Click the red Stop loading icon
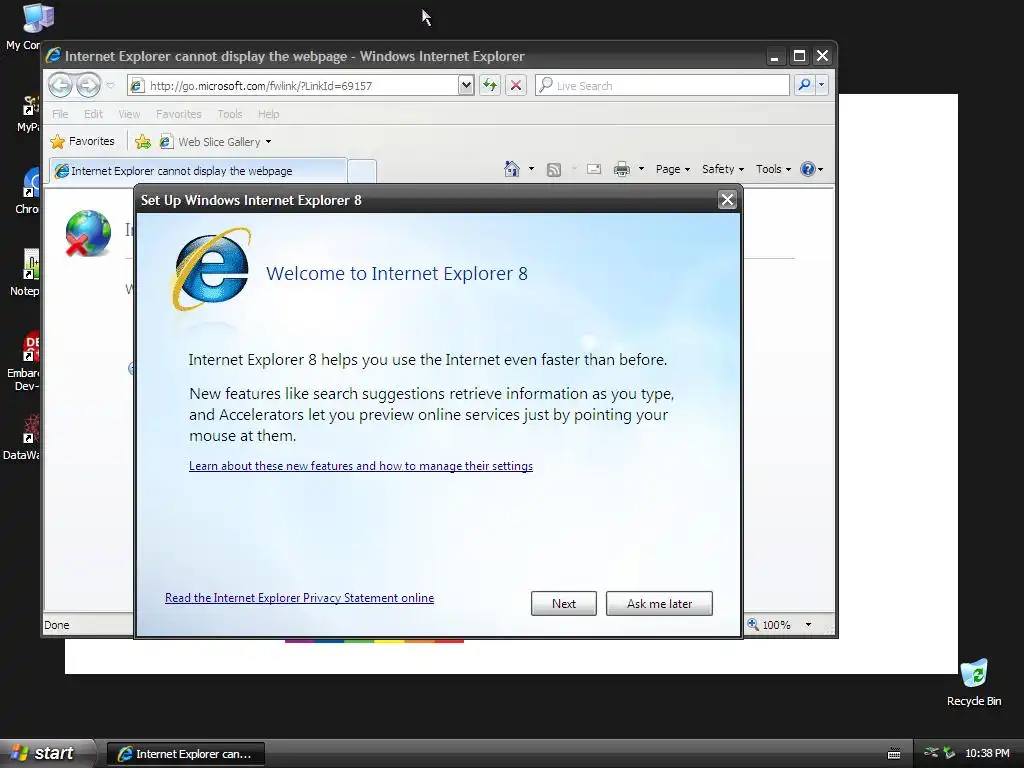1024x768 pixels. pyautogui.click(x=516, y=86)
